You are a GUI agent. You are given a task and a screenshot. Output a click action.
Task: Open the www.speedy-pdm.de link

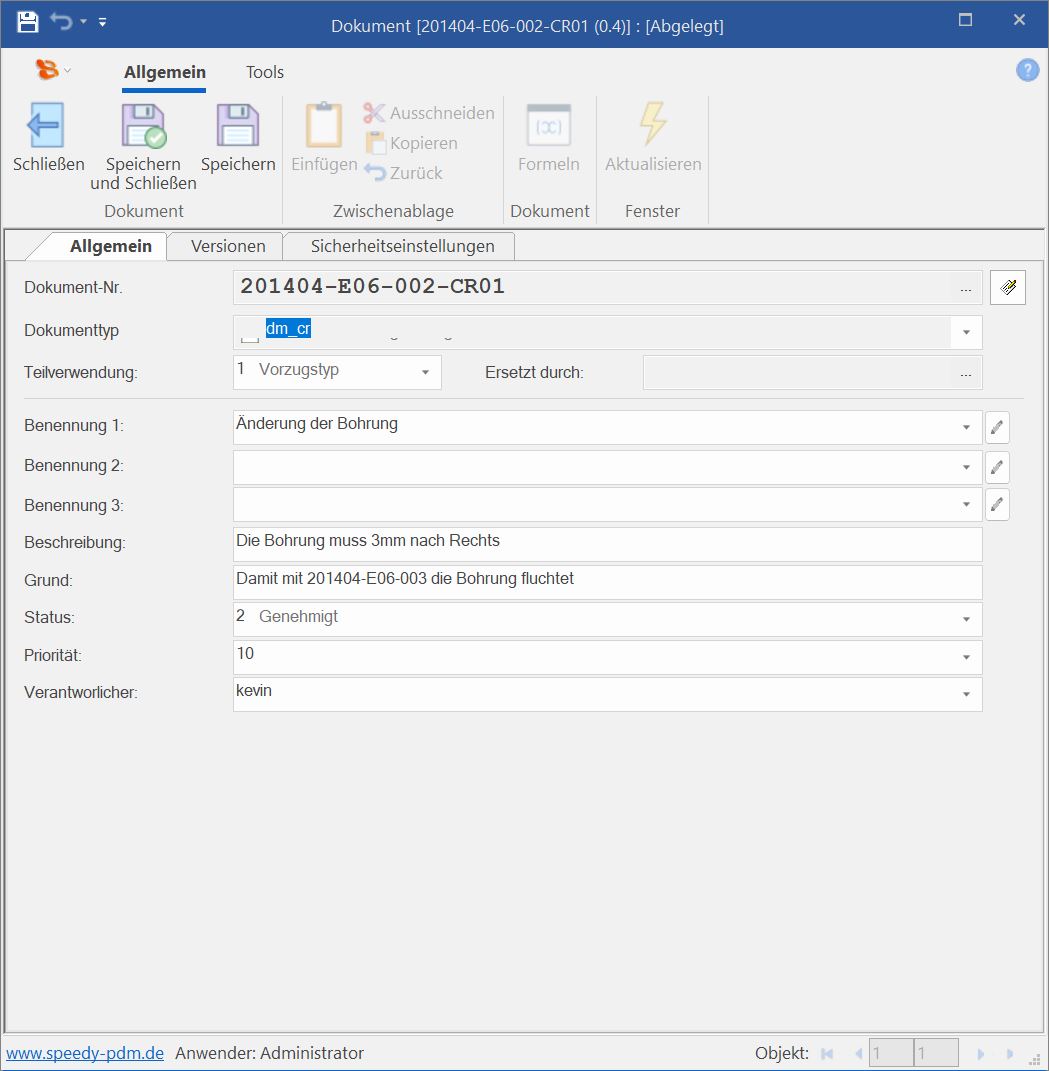(x=85, y=1053)
